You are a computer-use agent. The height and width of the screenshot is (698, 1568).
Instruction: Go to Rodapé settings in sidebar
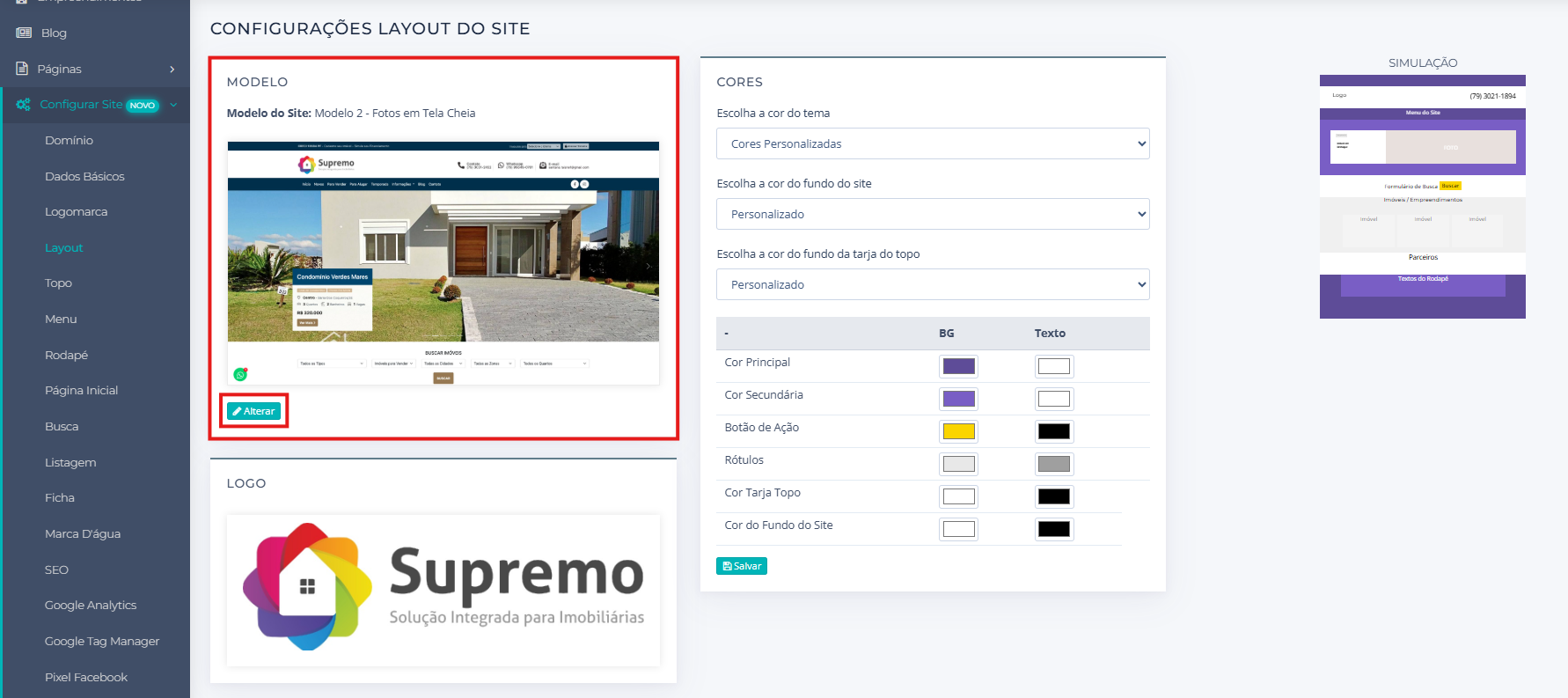pos(67,355)
